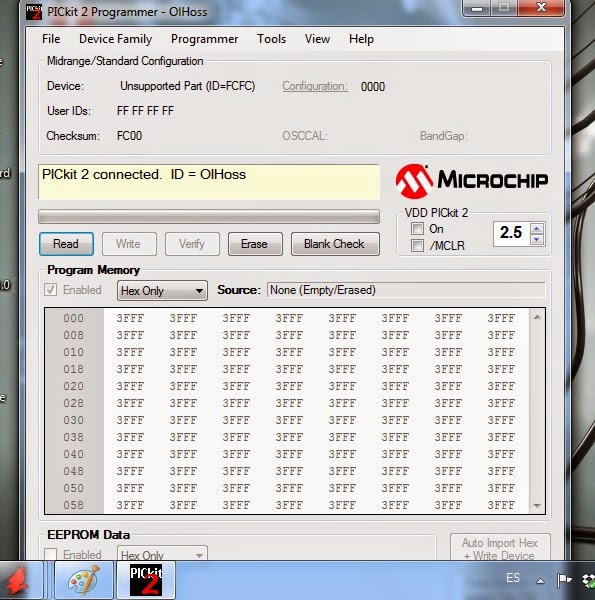Click address label 058 in memory table

73,505
